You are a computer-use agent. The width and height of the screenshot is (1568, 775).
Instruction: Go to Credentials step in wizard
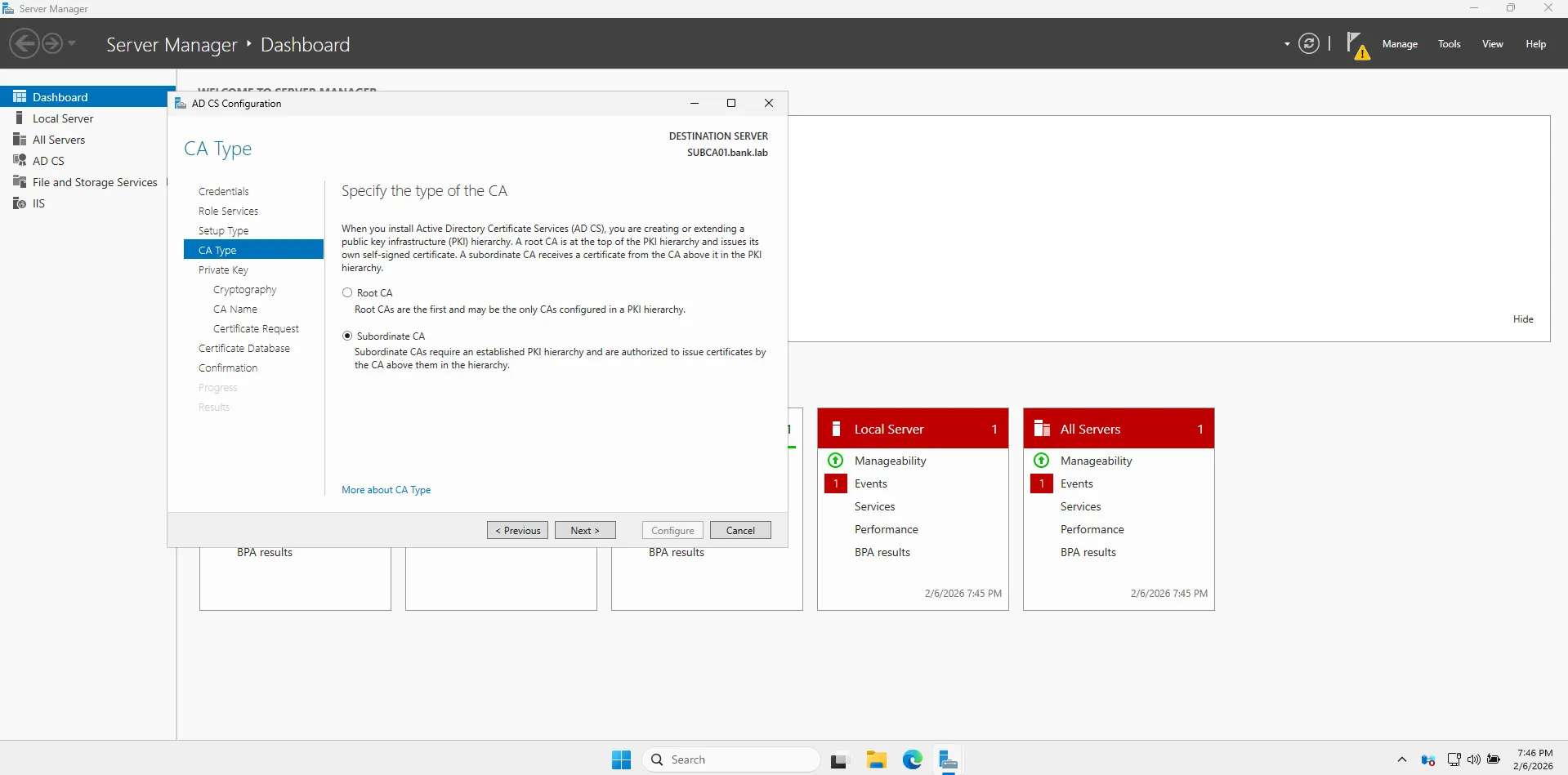pyautogui.click(x=224, y=191)
